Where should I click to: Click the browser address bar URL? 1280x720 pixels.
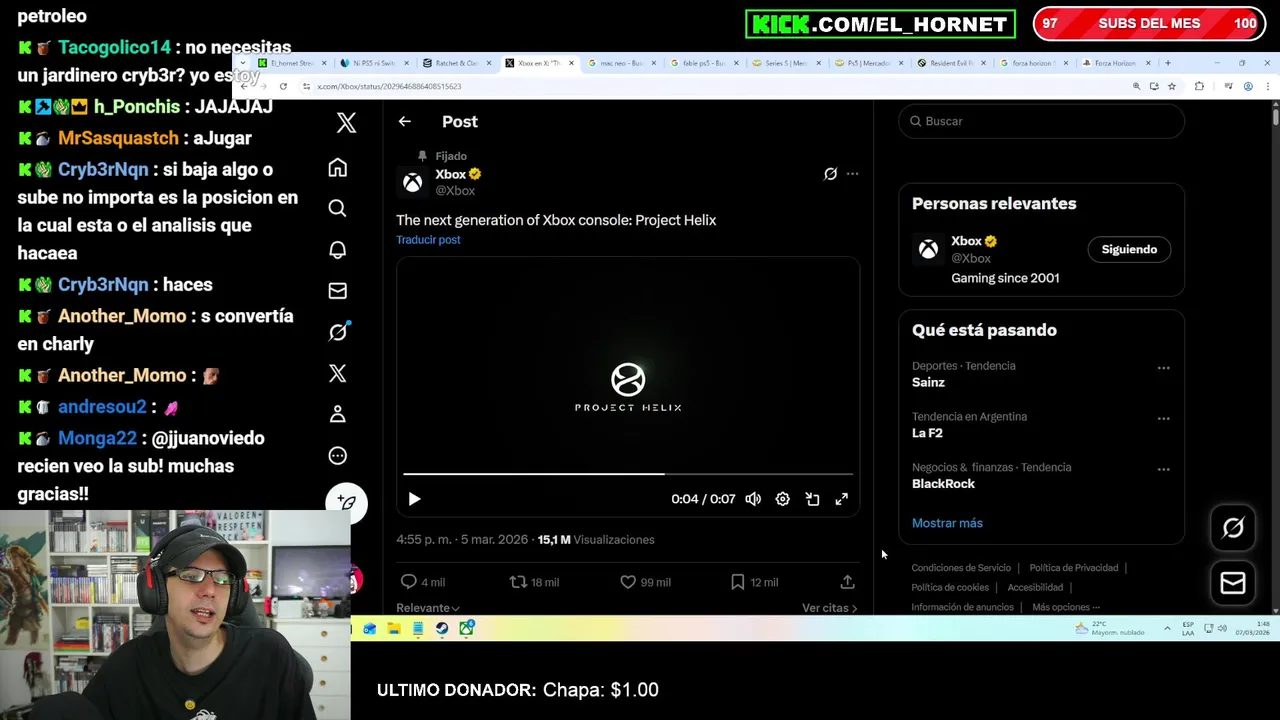coord(389,87)
